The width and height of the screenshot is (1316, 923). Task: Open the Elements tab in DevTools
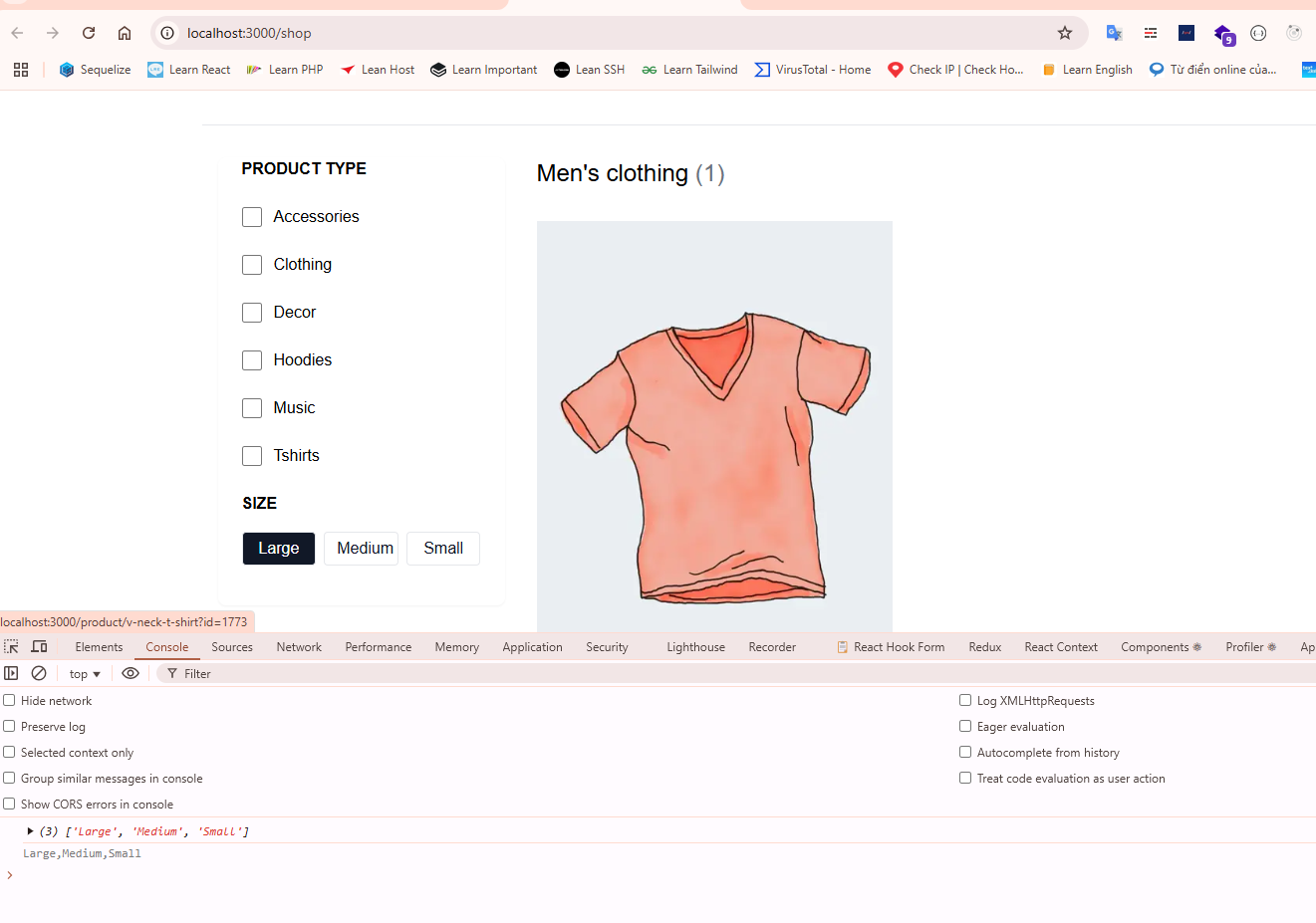tap(99, 647)
